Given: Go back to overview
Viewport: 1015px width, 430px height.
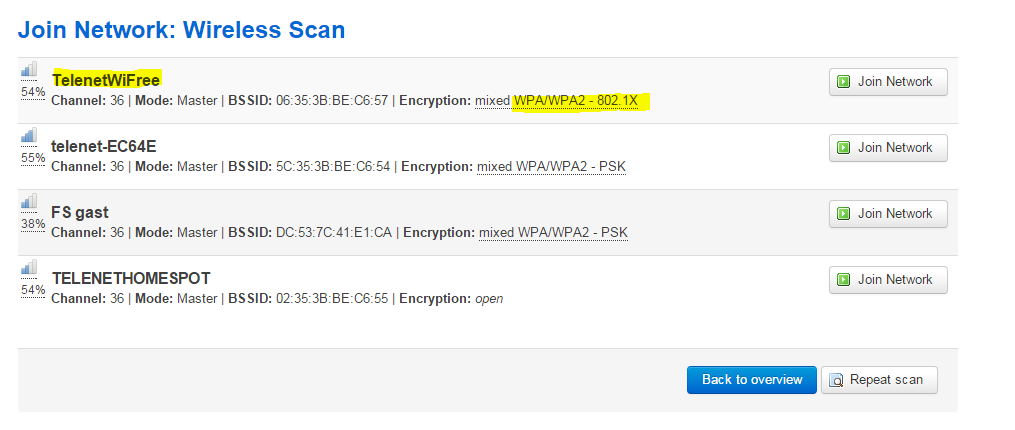Looking at the screenshot, I should pos(751,380).
